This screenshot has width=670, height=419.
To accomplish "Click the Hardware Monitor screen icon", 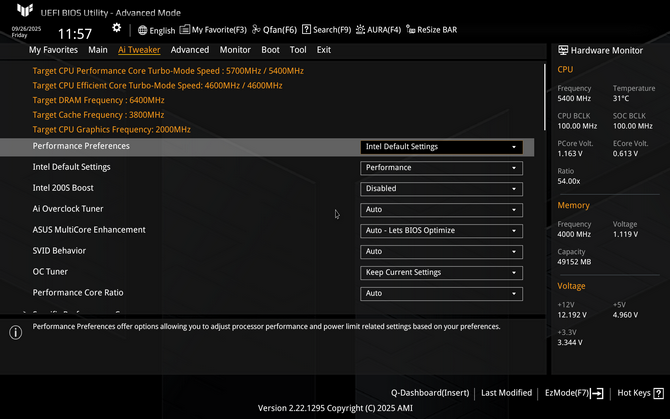I will (563, 50).
